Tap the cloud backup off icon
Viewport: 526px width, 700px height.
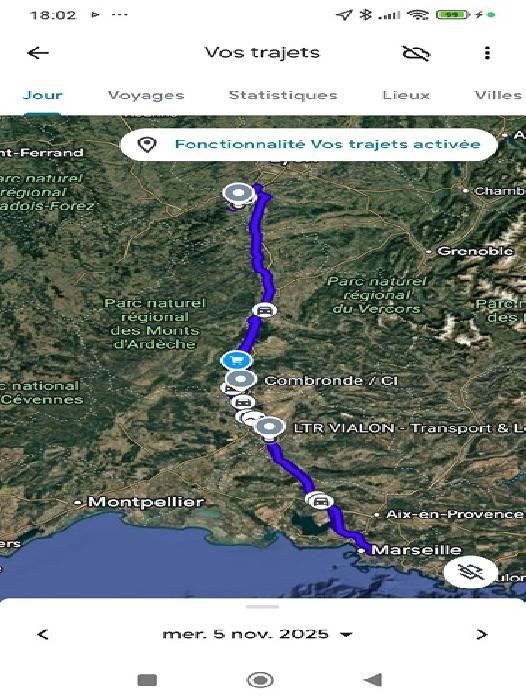tap(416, 53)
